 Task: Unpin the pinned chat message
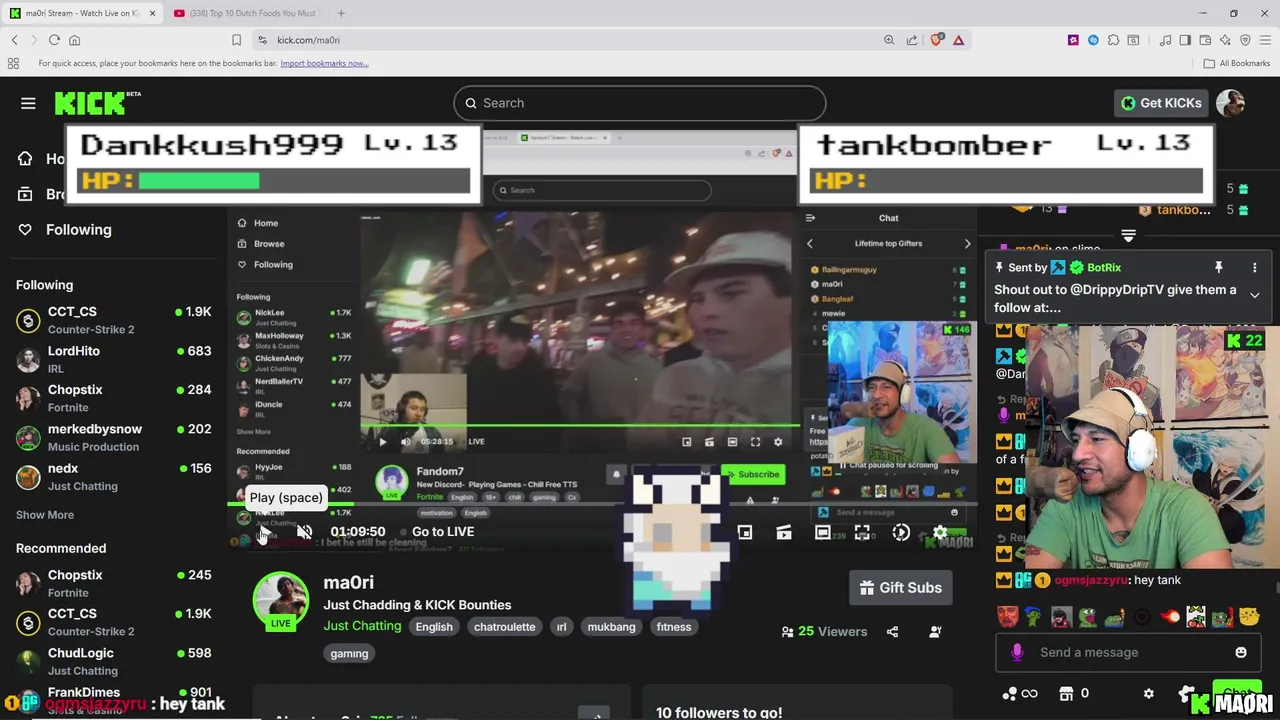tap(1218, 268)
